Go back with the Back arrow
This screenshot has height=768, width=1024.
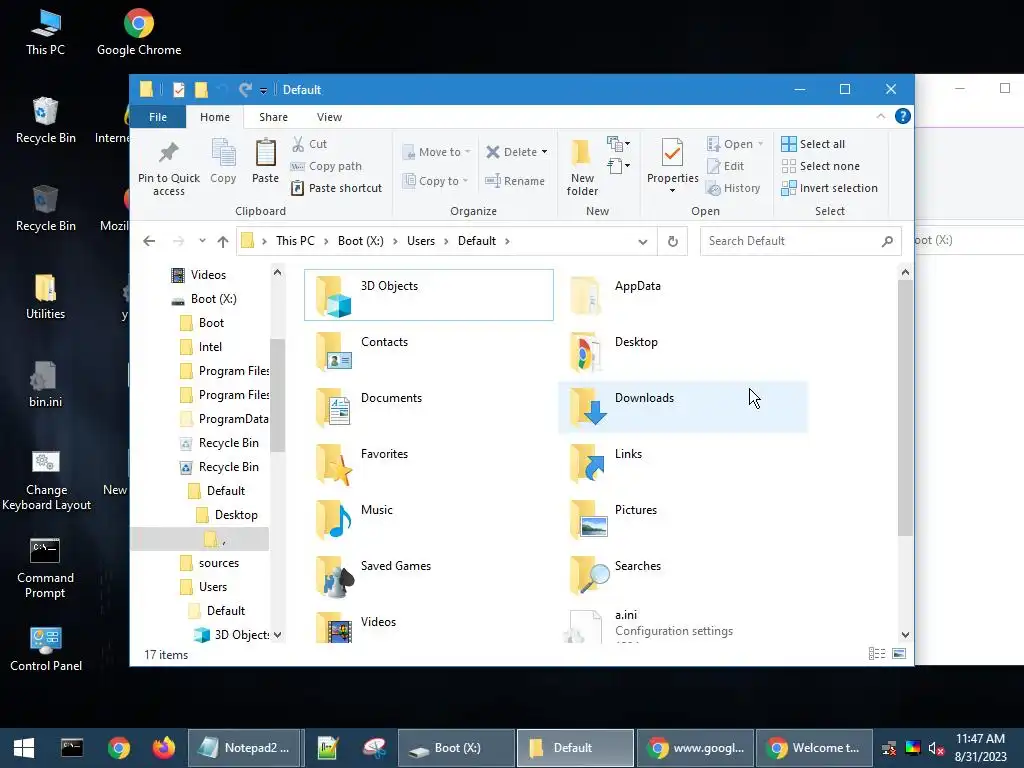click(149, 241)
